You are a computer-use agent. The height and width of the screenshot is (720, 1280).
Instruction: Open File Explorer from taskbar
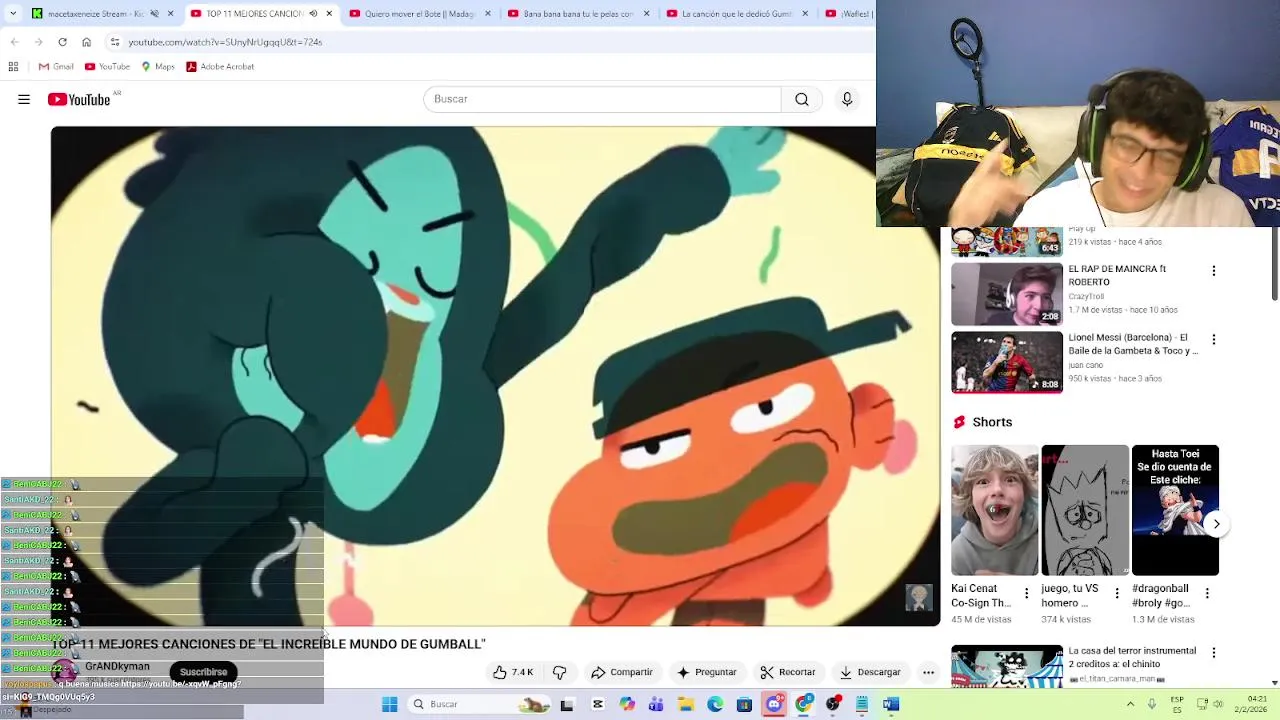(x=686, y=704)
